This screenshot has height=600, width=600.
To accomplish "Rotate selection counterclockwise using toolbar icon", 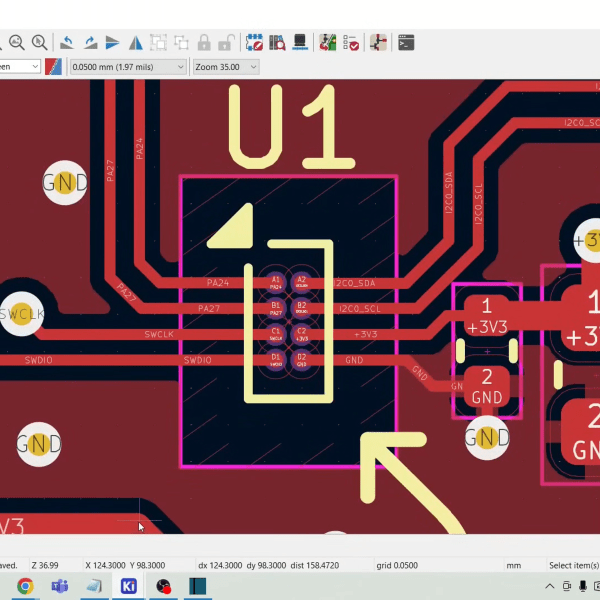I will tap(66, 43).
